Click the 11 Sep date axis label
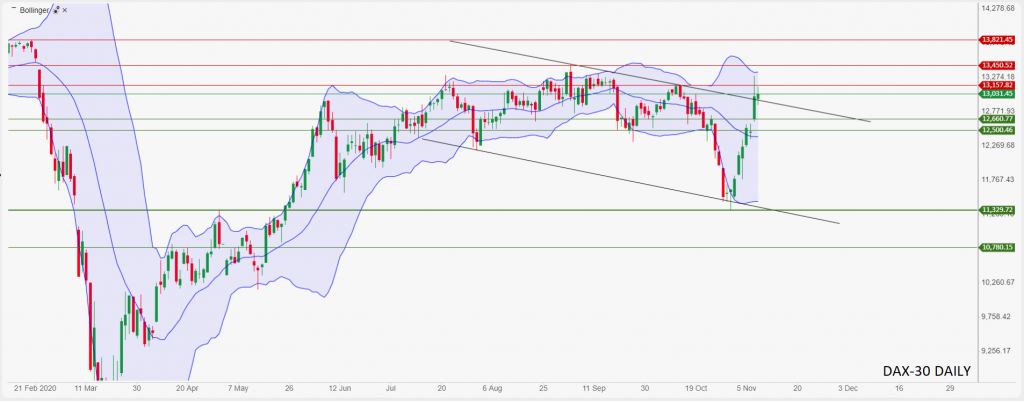The width and height of the screenshot is (1024, 401). point(594,387)
